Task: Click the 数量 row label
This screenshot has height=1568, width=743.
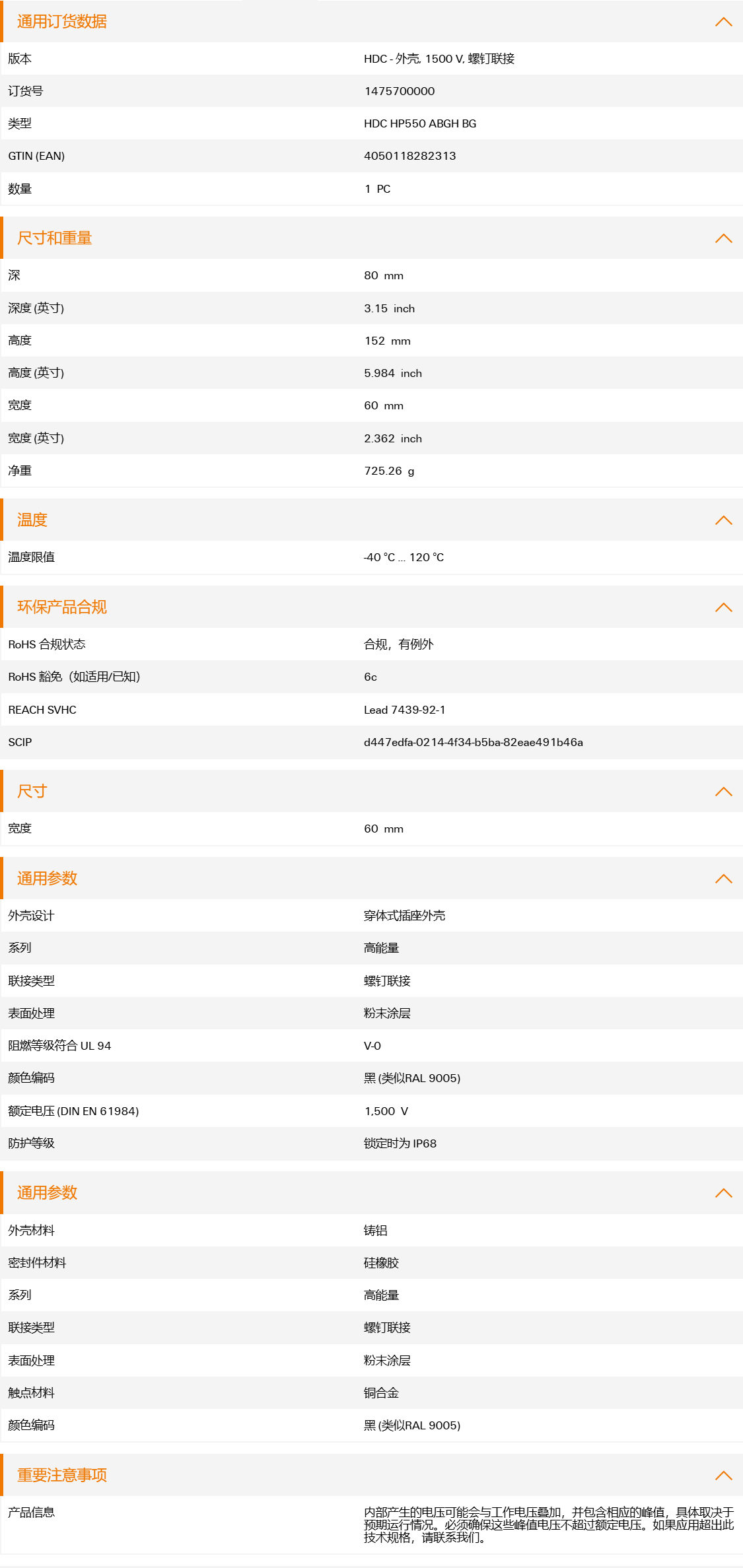Action: (20, 189)
